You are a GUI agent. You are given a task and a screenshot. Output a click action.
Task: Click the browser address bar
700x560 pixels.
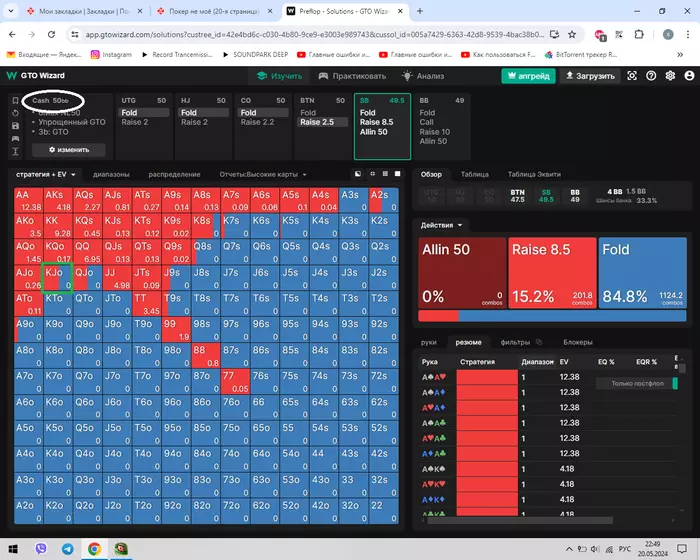click(315, 34)
